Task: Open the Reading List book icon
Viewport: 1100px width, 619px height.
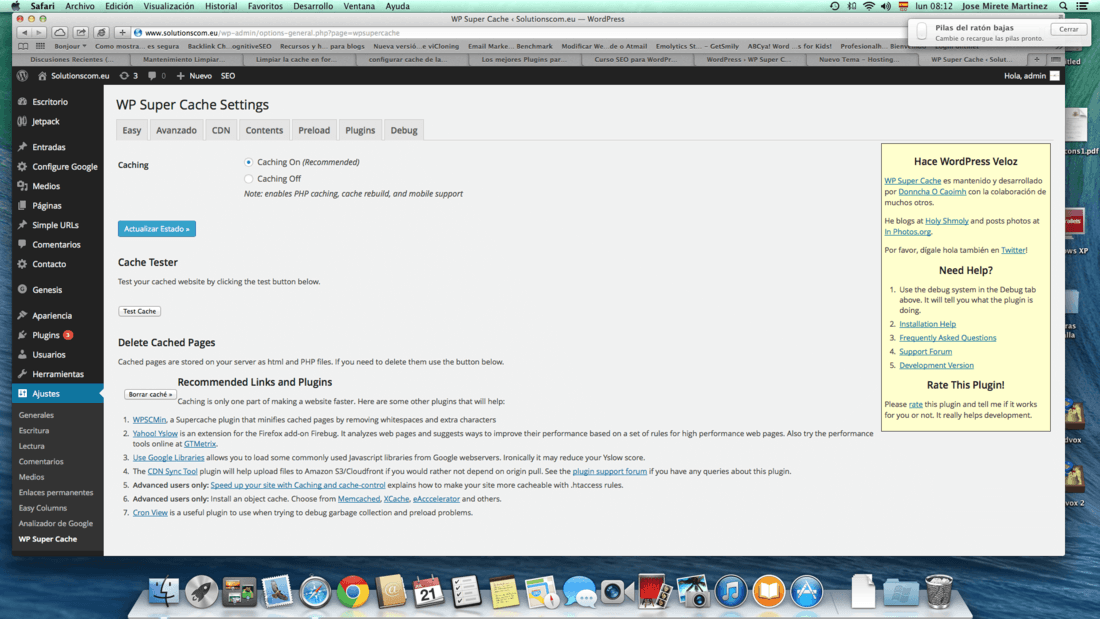Action: 23,46
